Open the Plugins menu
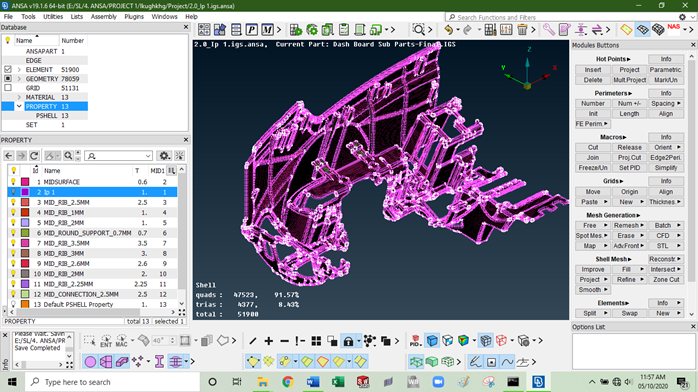This screenshot has height=392, width=698. [x=134, y=16]
